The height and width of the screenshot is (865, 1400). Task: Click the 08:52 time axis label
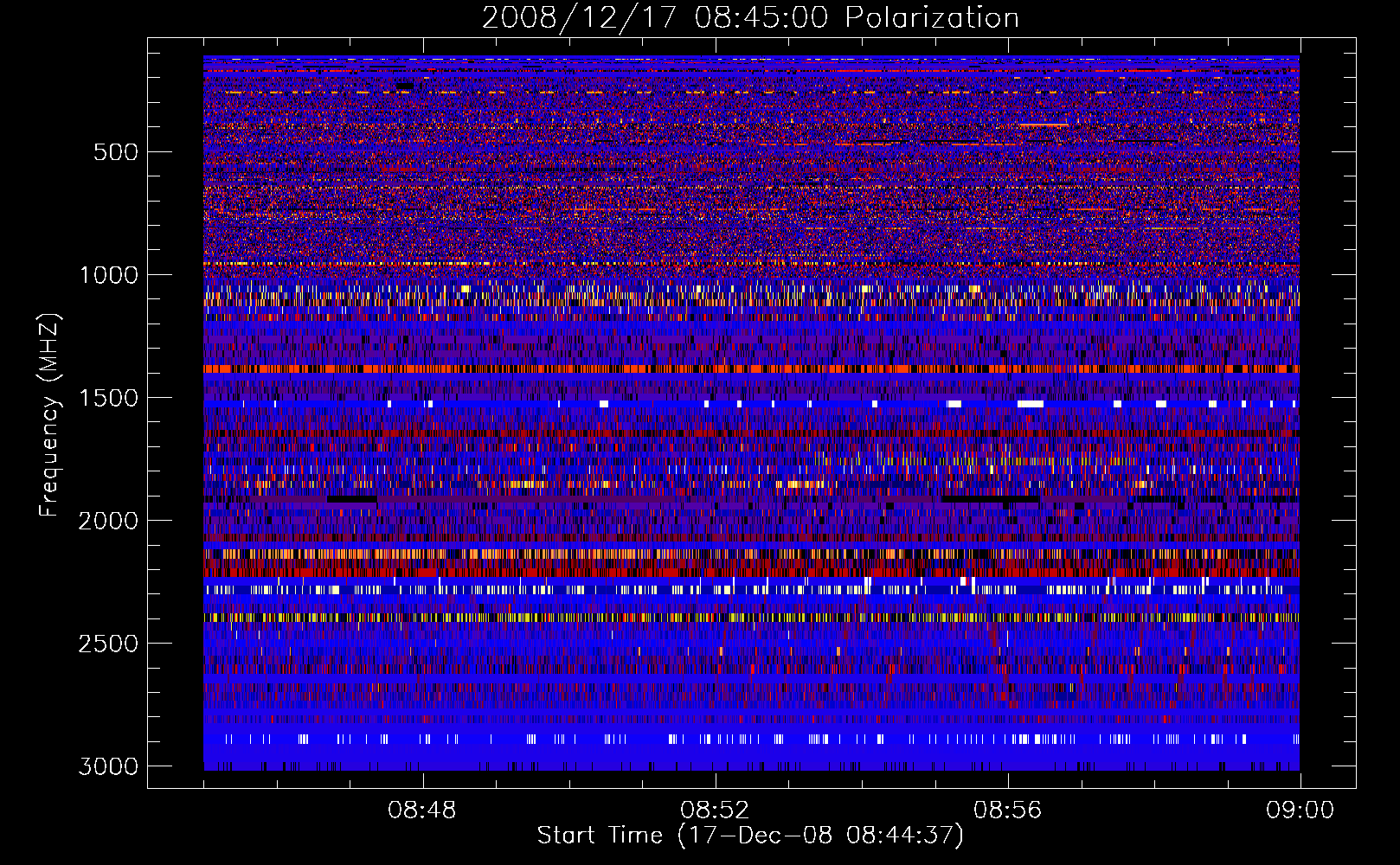pos(714,811)
